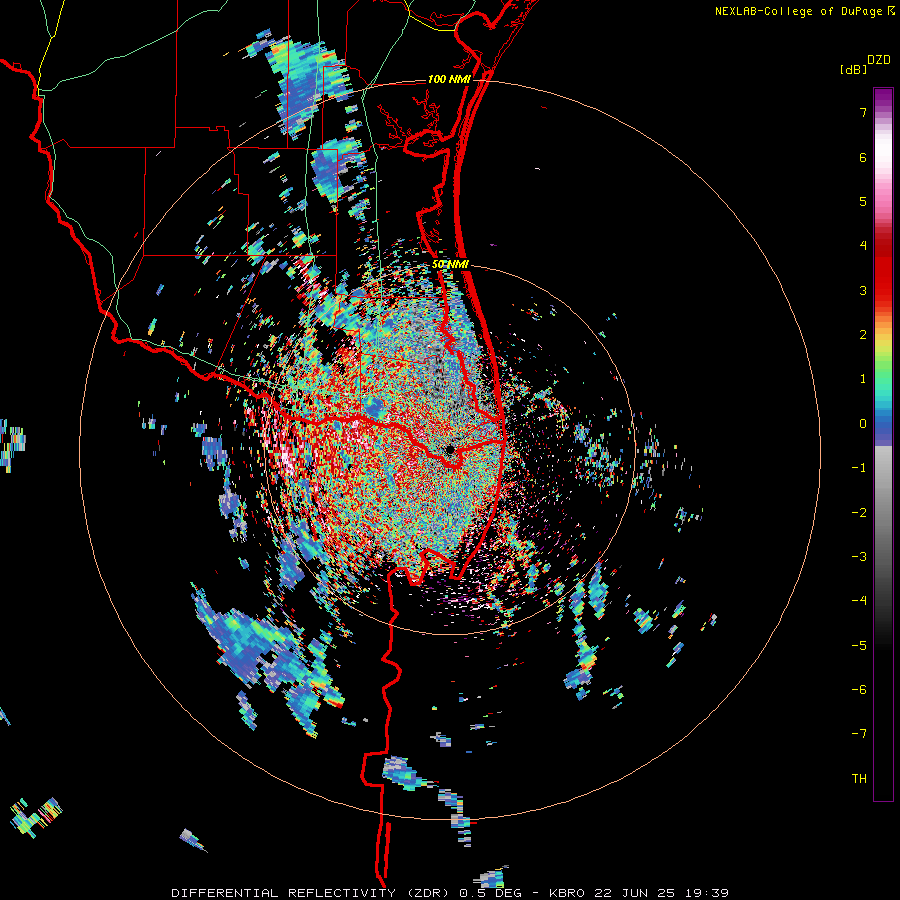Click the positive 3 value on the dB scale
The image size is (900, 900).
coord(863,290)
